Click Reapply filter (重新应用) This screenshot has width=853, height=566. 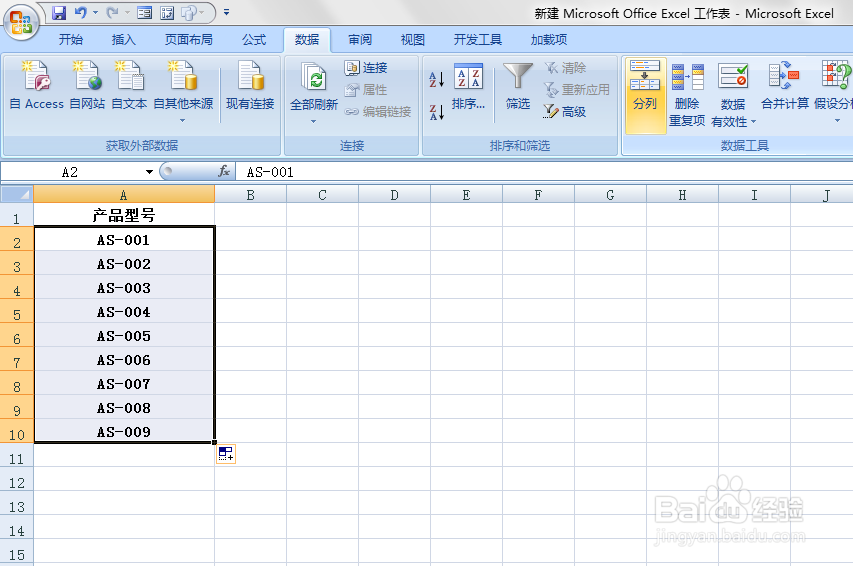click(x=577, y=90)
